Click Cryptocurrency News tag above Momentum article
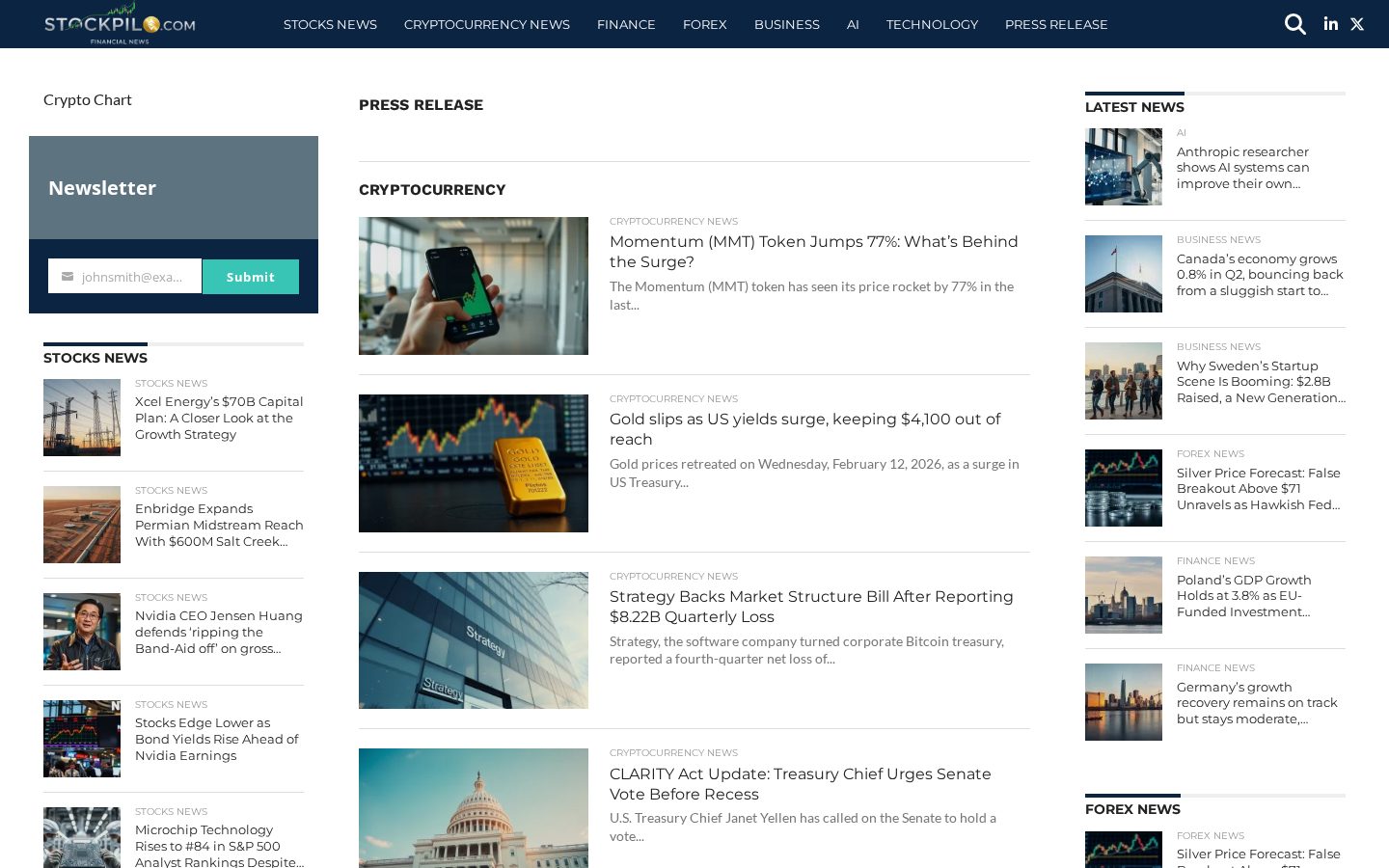 [x=673, y=222]
